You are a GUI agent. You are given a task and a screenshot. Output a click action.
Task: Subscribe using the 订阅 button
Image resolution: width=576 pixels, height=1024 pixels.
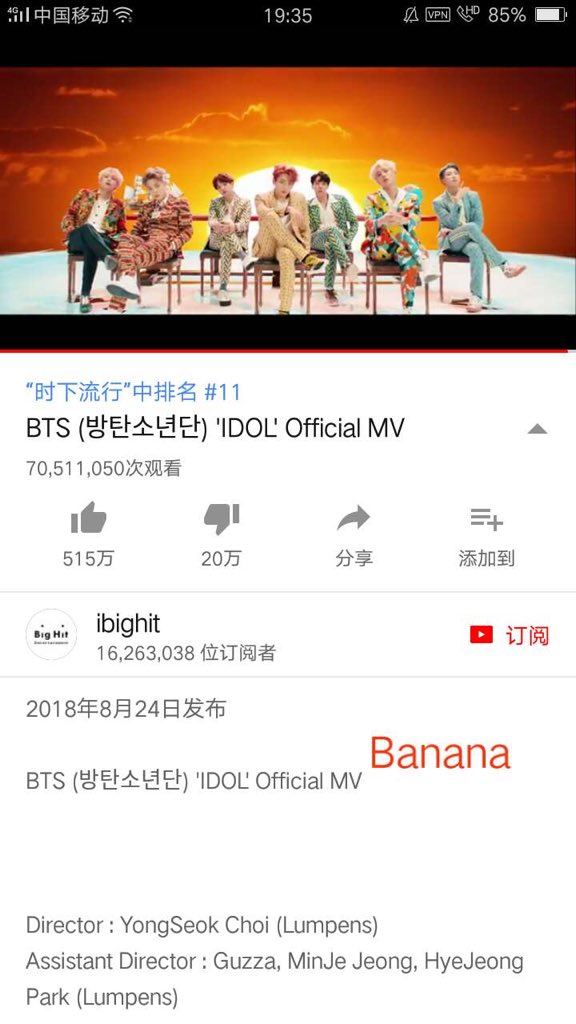(x=527, y=635)
